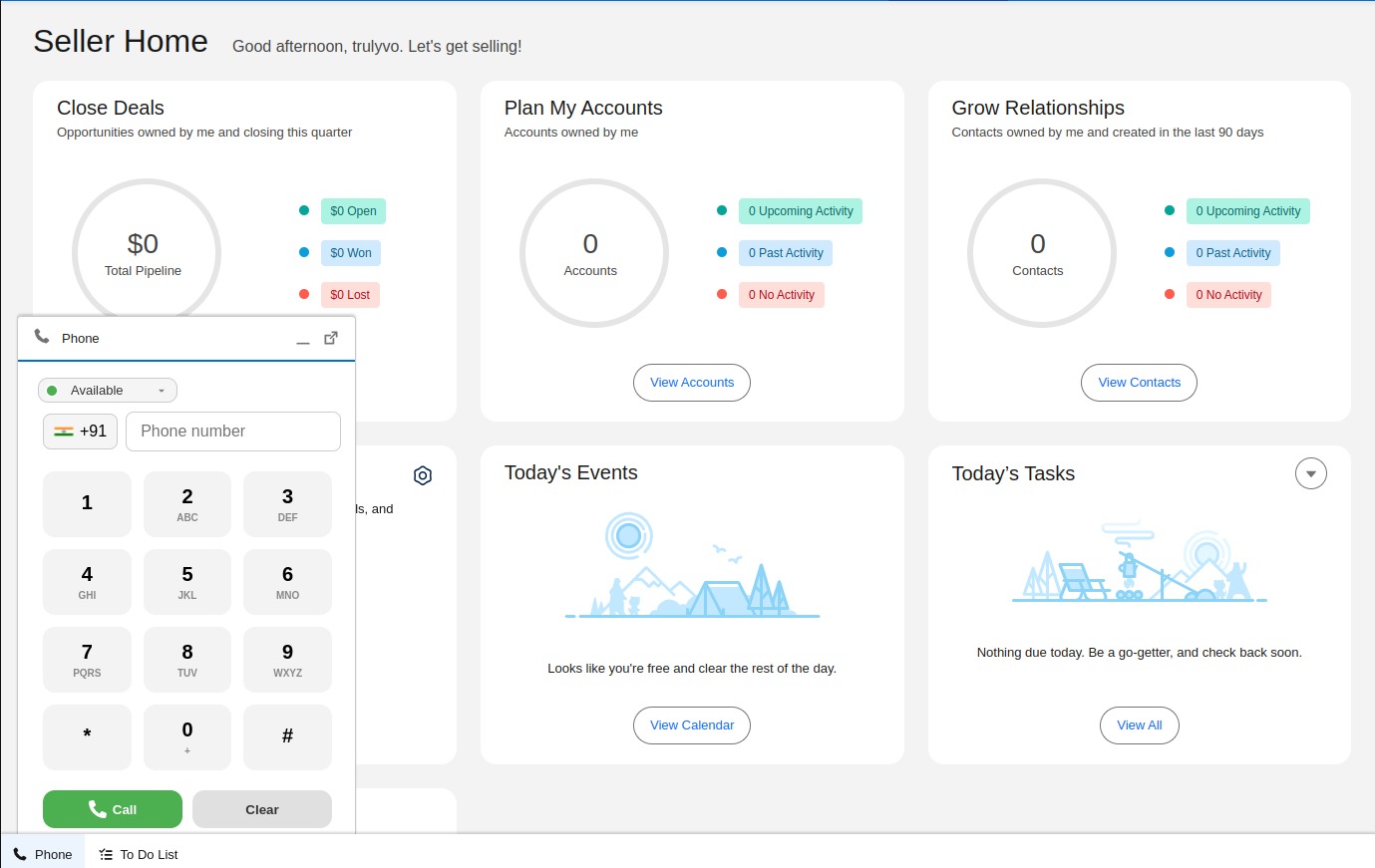Open the To Do List checklist icon at bottom

[104, 854]
